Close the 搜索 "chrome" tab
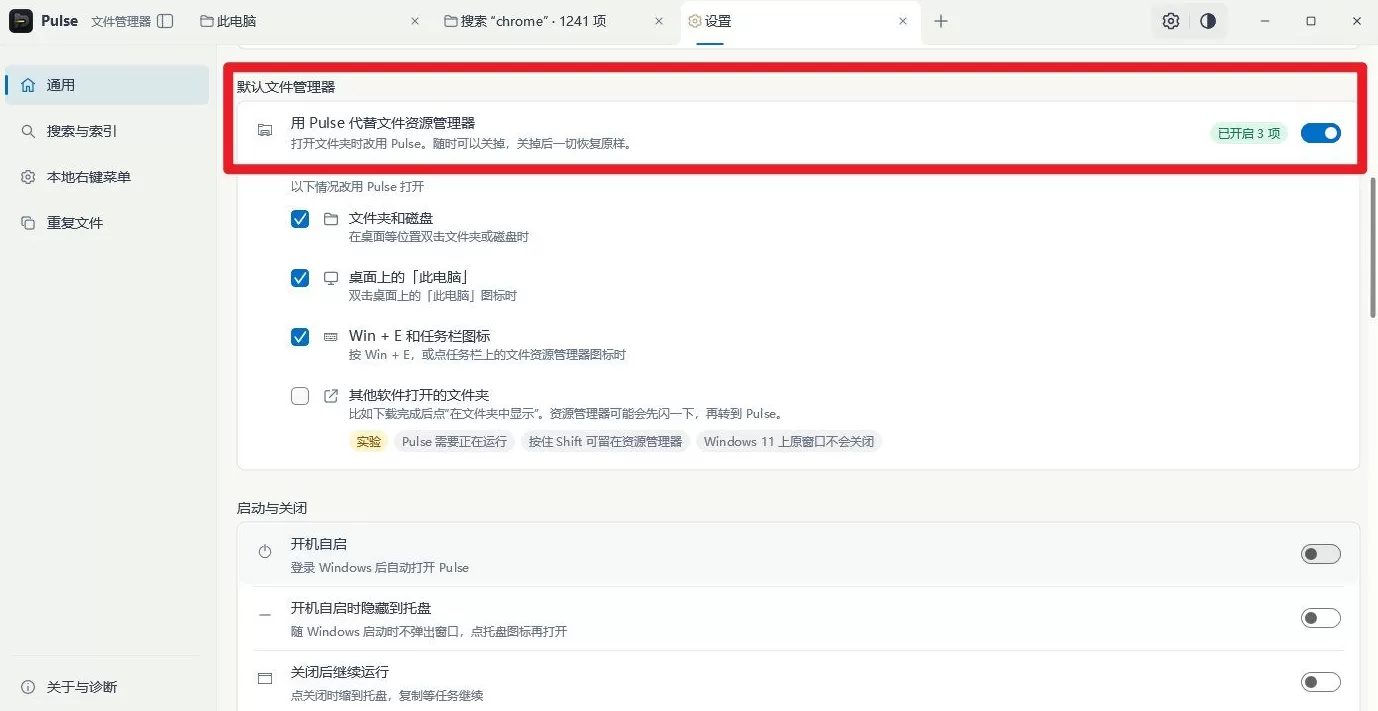Screen dimensions: 1378x711 point(659,21)
